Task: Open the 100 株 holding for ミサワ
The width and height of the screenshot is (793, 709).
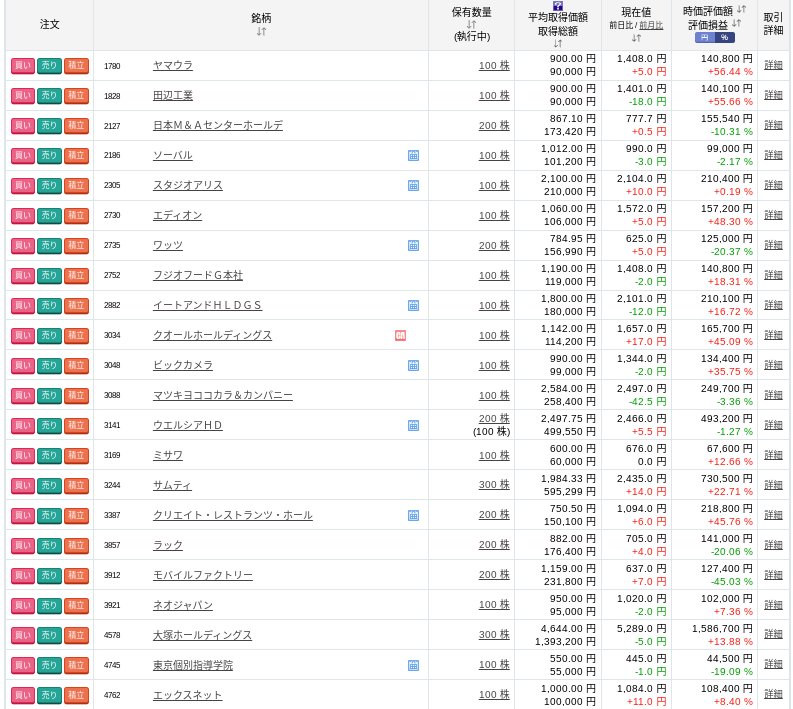Action: (494, 455)
